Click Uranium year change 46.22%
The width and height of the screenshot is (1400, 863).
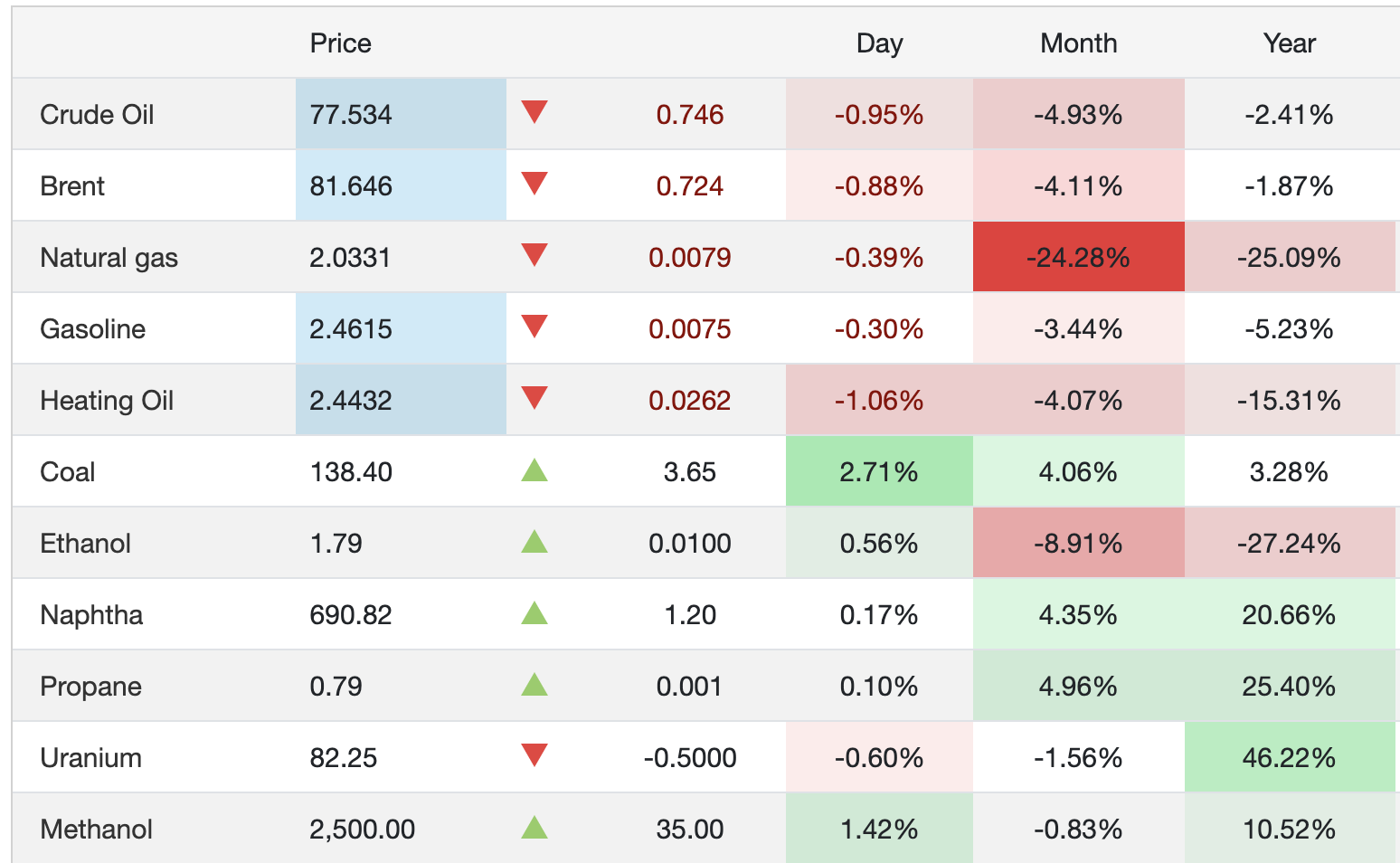pos(1289,758)
